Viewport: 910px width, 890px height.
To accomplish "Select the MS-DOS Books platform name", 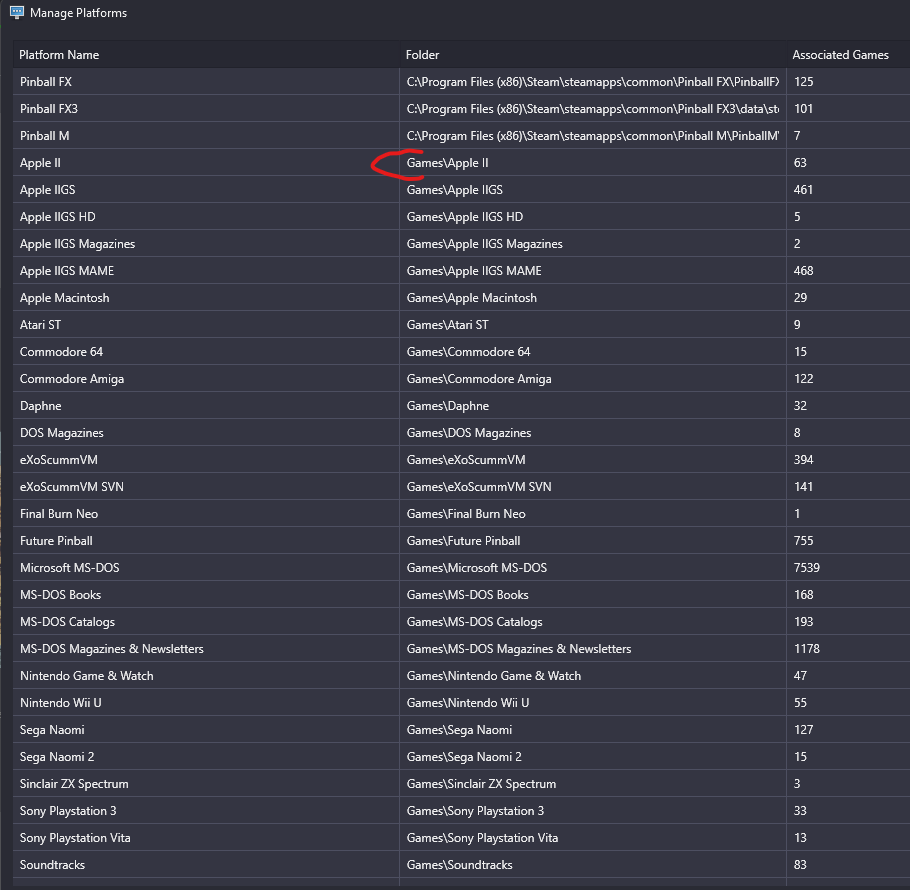I will (x=60, y=595).
